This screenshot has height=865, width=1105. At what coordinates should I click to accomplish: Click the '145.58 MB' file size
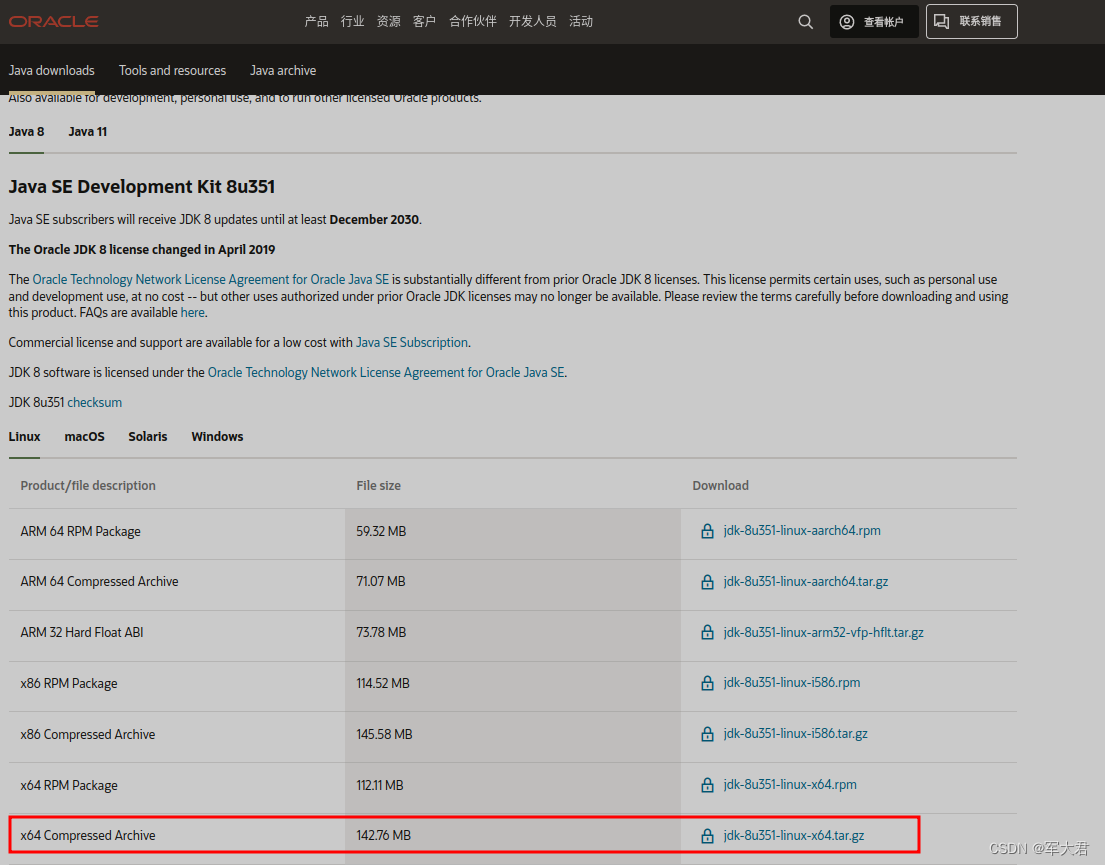(x=384, y=735)
